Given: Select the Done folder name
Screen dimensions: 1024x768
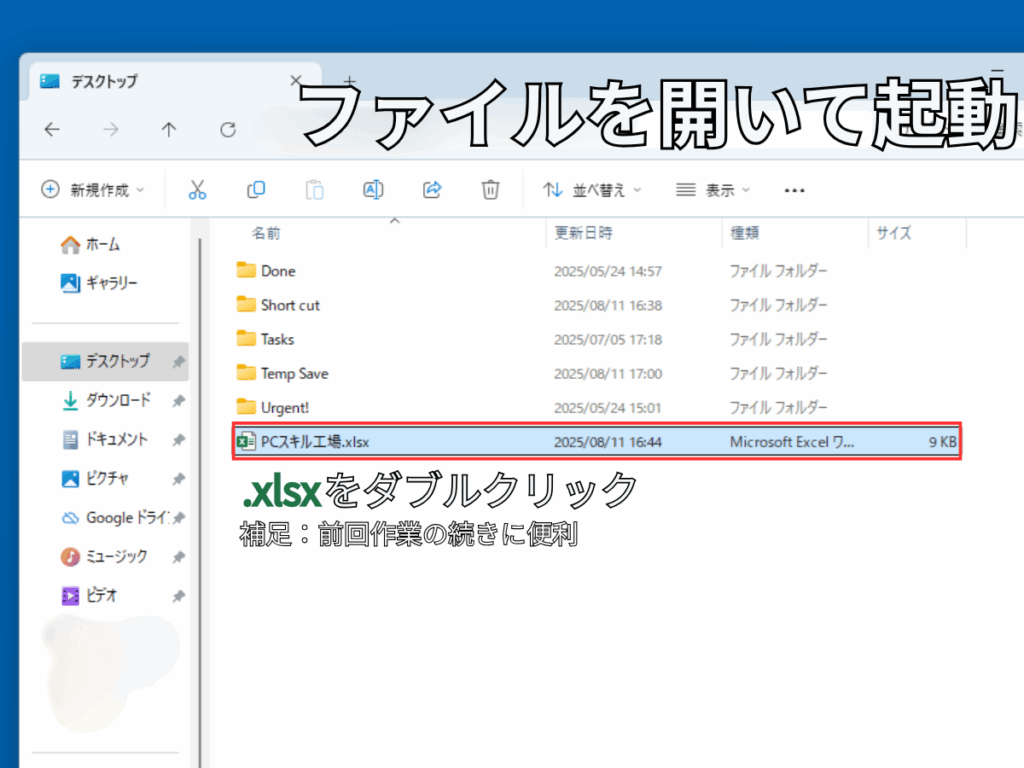Looking at the screenshot, I should click(x=278, y=271).
